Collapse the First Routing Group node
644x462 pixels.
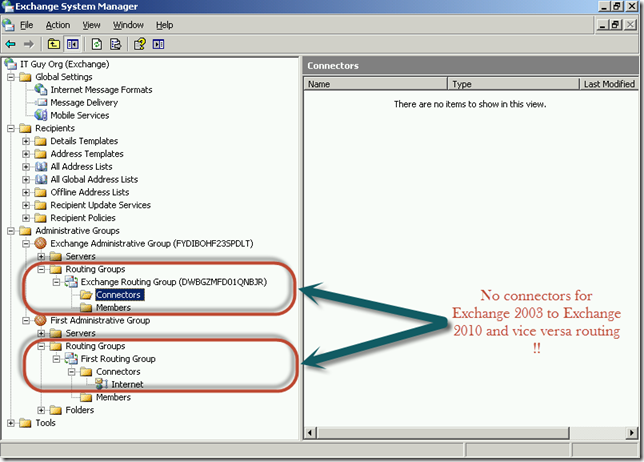click(x=56, y=359)
